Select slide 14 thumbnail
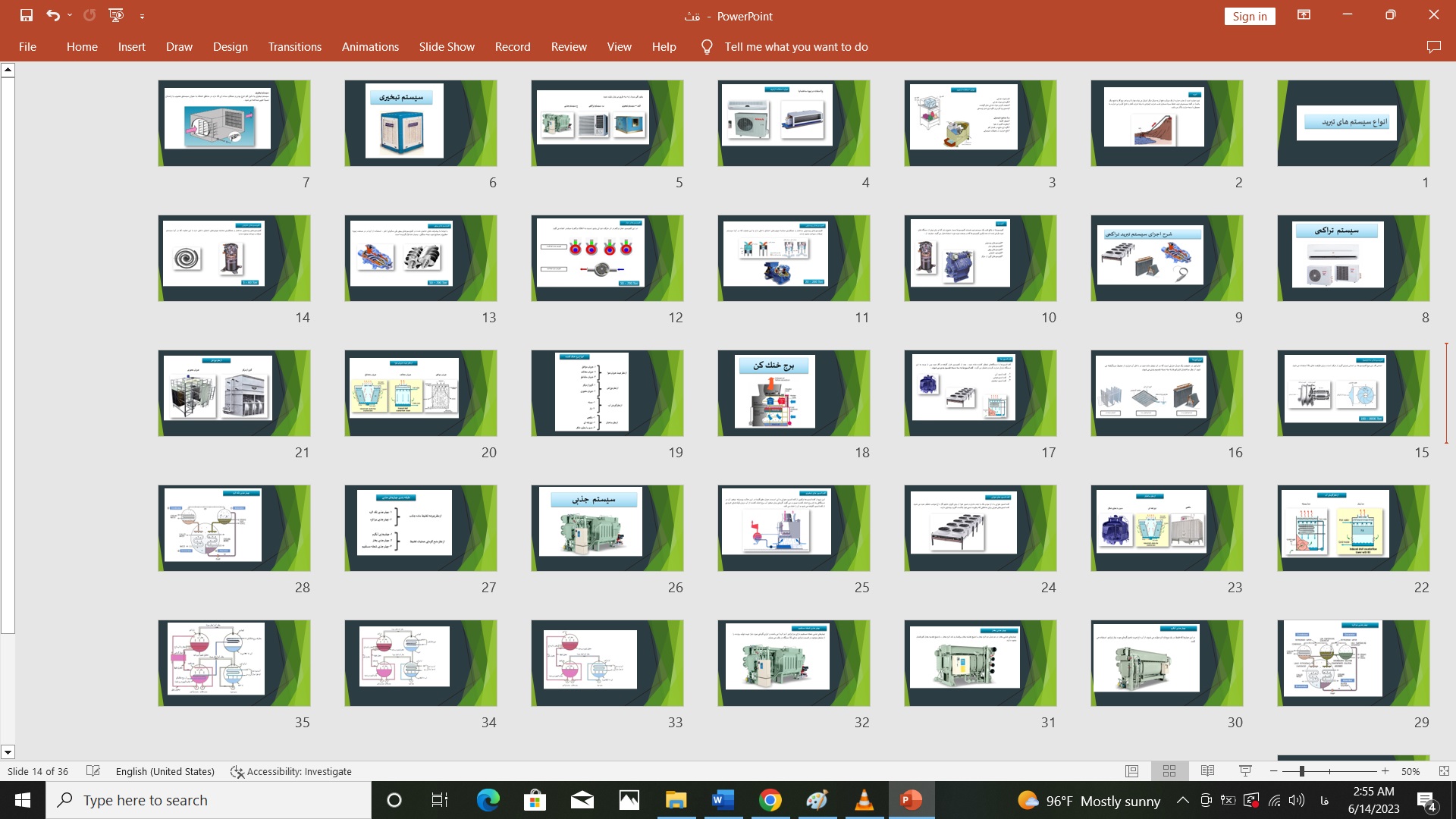This screenshot has width=1456, height=819. coord(234,258)
